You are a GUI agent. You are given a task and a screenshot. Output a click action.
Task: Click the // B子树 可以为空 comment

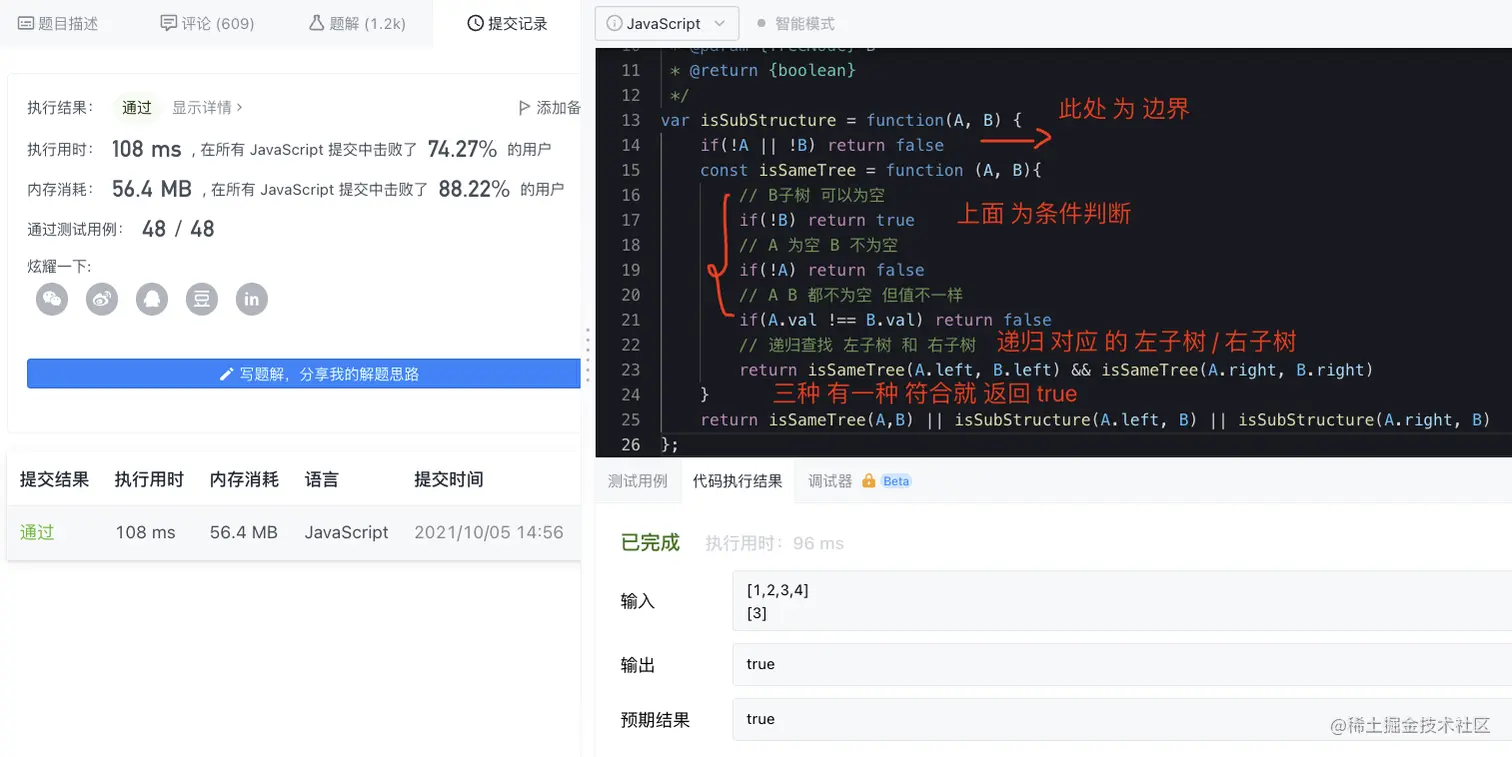tap(812, 195)
